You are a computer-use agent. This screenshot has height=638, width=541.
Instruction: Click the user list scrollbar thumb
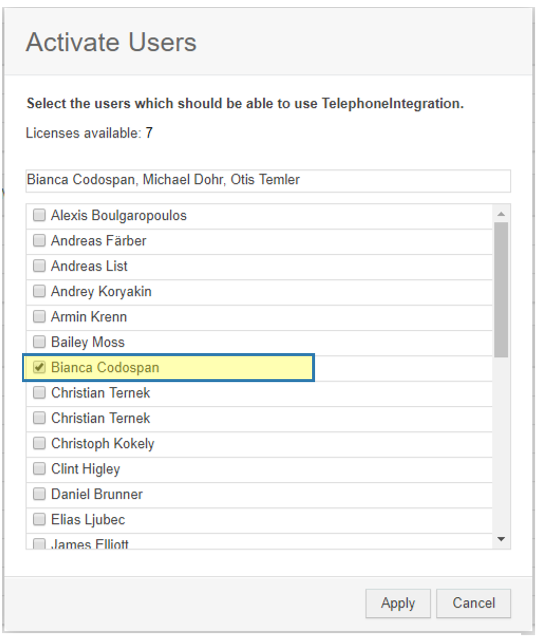[x=501, y=290]
